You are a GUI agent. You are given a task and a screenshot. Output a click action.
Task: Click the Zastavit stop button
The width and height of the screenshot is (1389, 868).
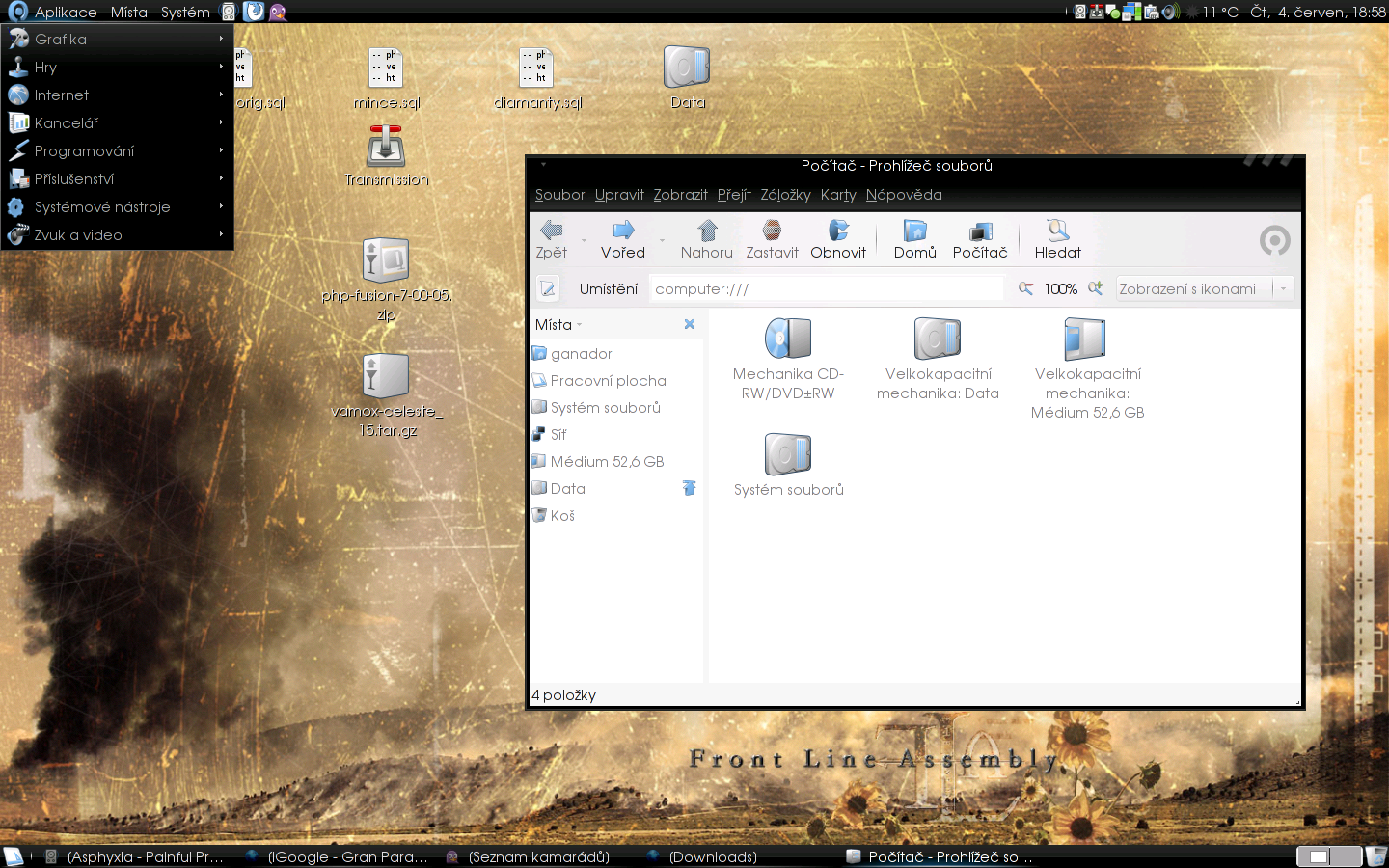(772, 239)
